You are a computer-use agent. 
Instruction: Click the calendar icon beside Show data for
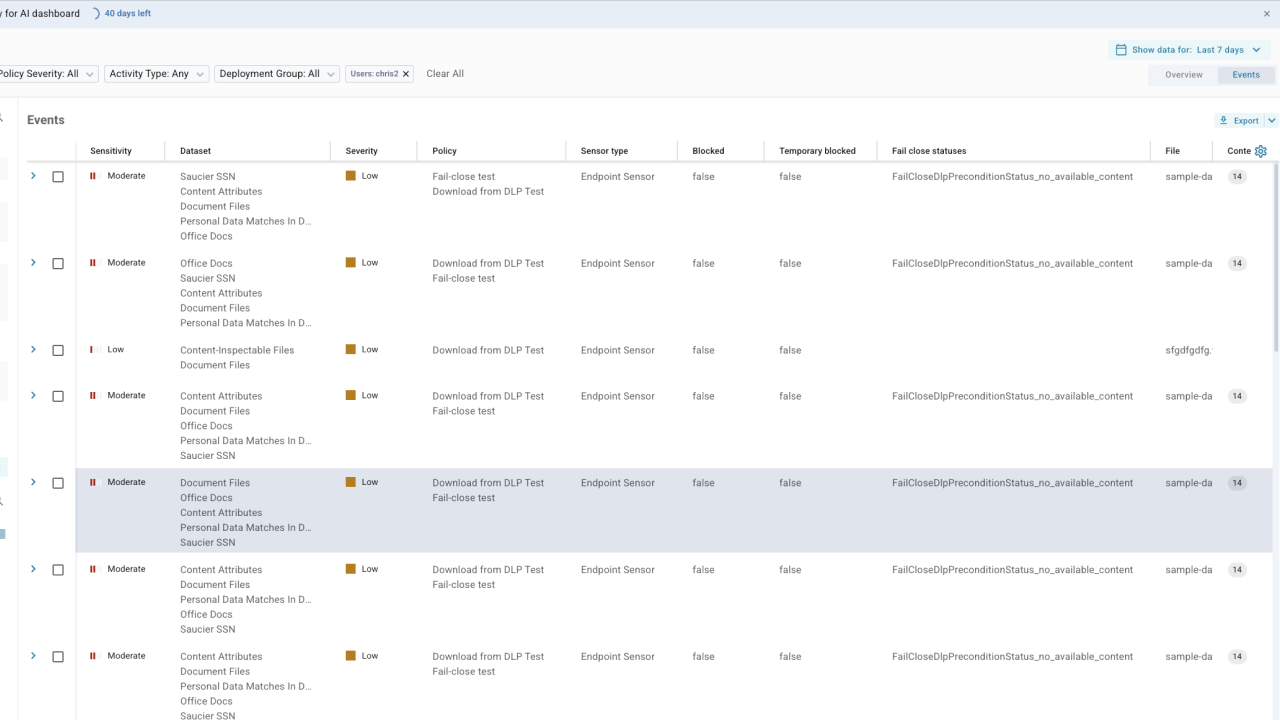coord(1121,50)
